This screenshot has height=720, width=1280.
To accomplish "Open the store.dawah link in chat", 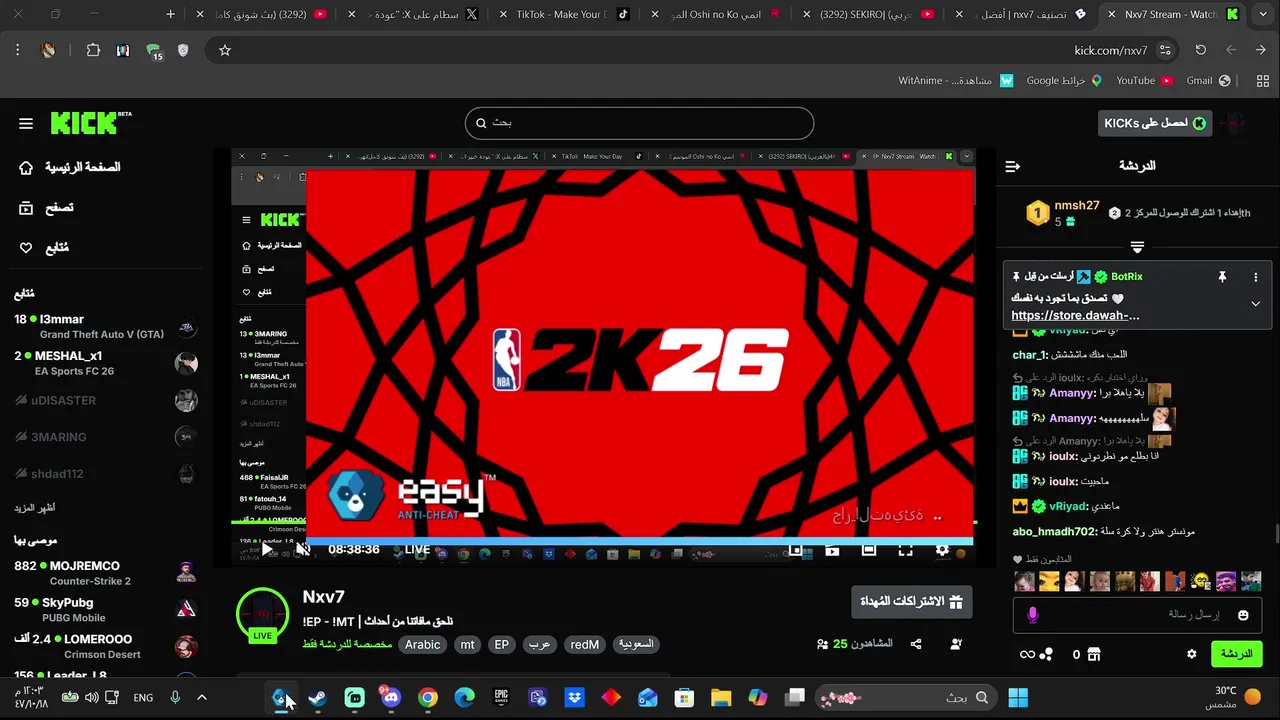I will [x=1075, y=316].
